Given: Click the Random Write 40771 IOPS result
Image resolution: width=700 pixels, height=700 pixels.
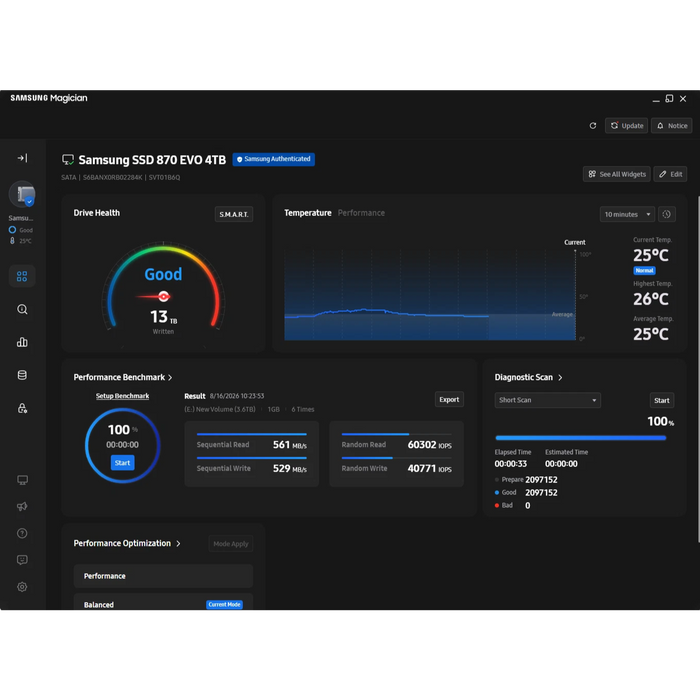Looking at the screenshot, I should point(396,467).
